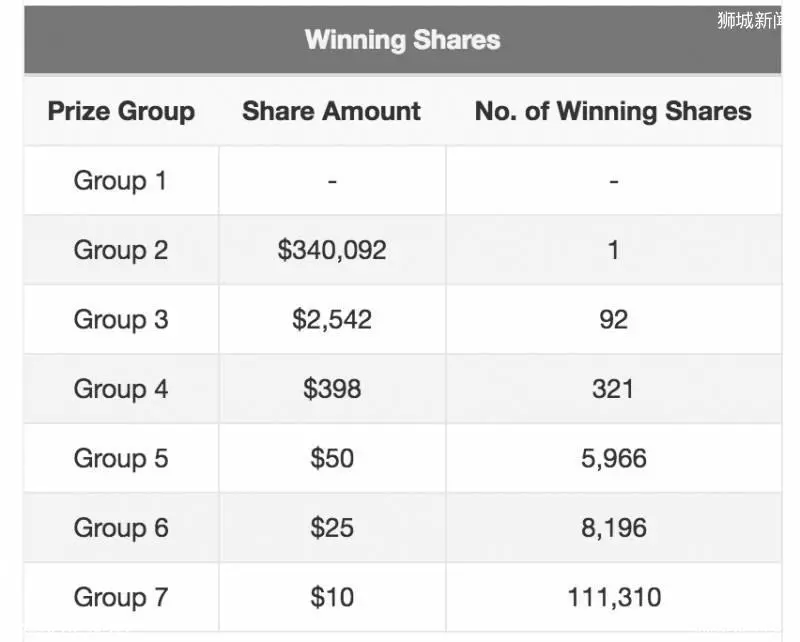Click the 92 winning shares value
Image resolution: width=800 pixels, height=642 pixels.
click(x=614, y=319)
